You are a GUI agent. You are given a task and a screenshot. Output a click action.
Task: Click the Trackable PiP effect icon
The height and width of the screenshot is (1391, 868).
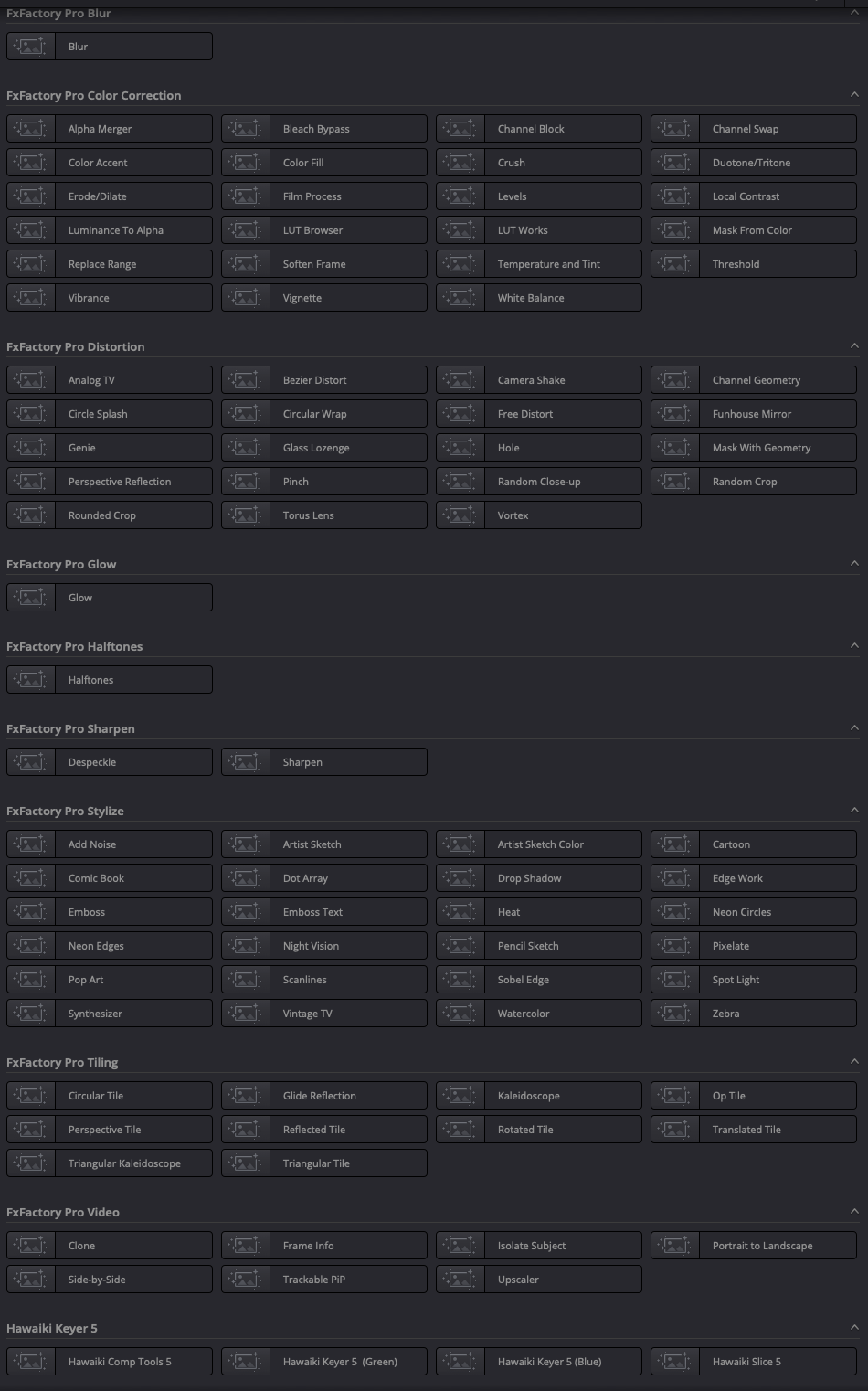click(x=246, y=1280)
